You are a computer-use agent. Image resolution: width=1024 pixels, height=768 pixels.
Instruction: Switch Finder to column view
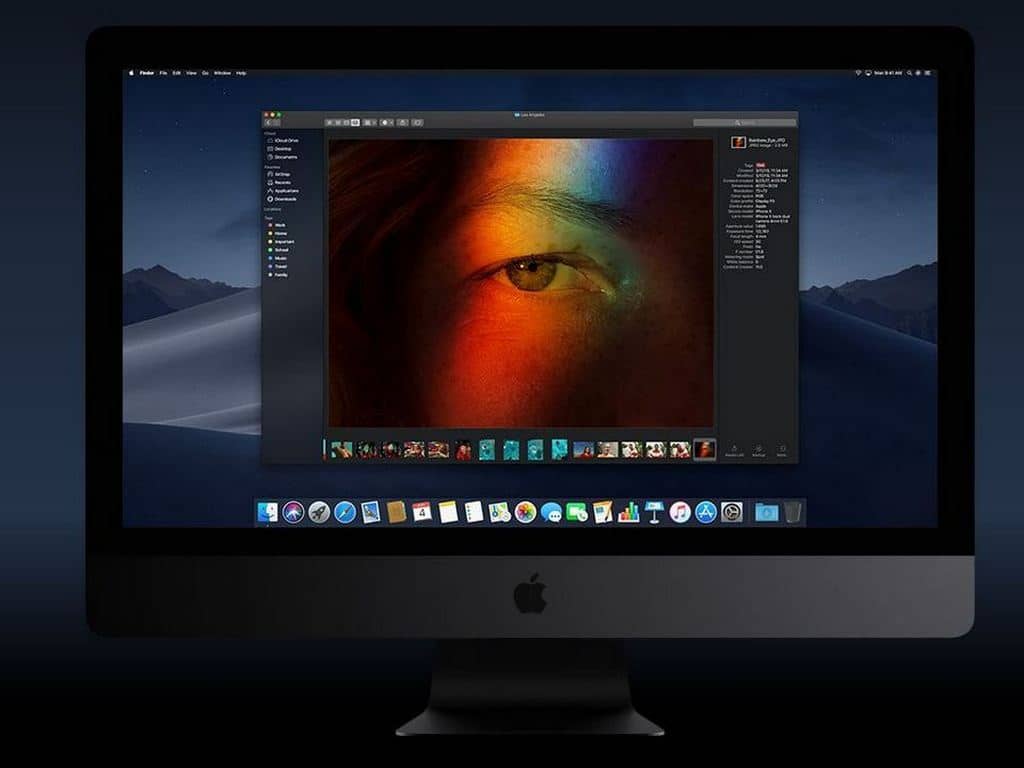pyautogui.click(x=346, y=122)
